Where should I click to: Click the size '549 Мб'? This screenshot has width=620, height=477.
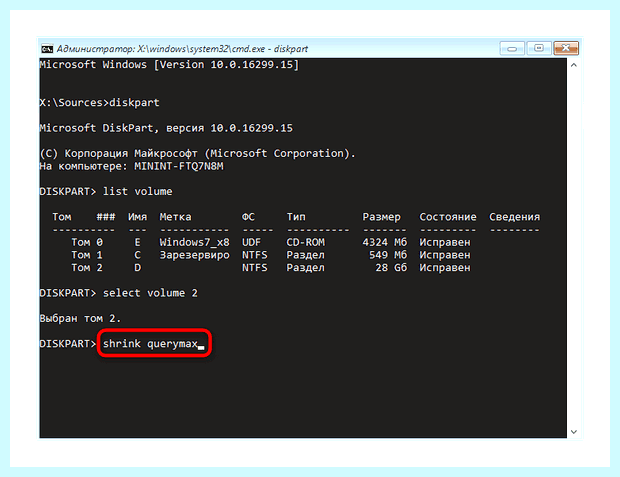click(388, 255)
